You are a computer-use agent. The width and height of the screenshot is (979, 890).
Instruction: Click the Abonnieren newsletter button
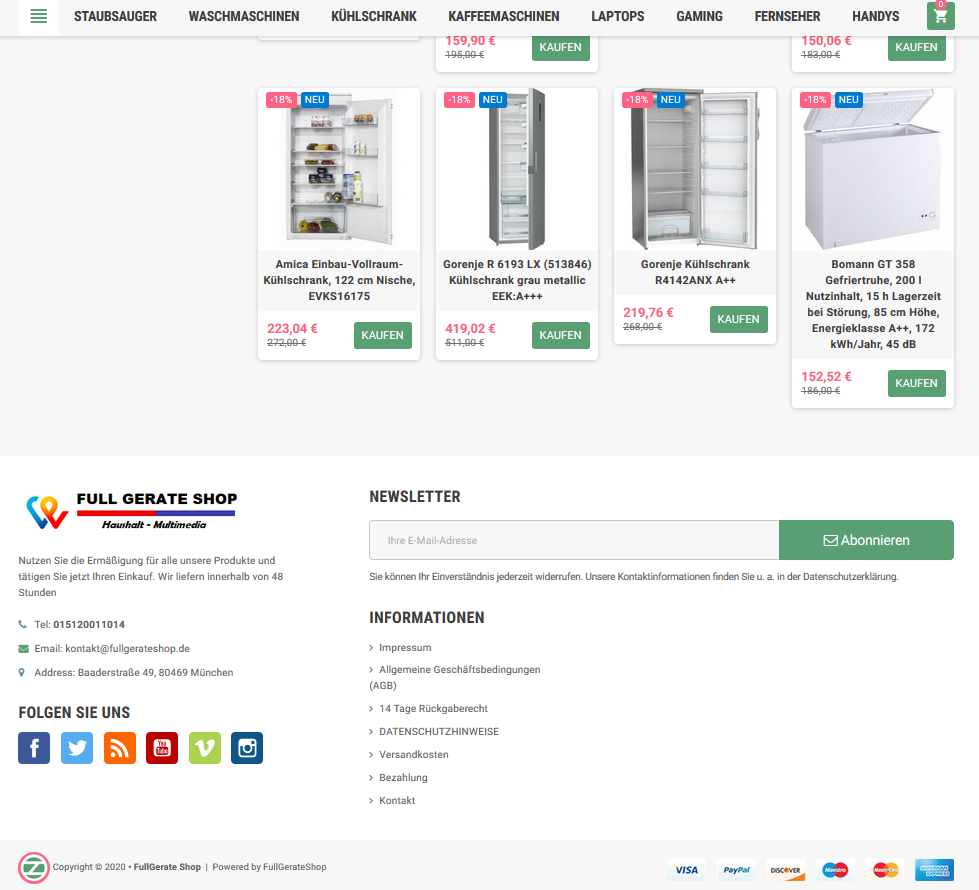[866, 540]
